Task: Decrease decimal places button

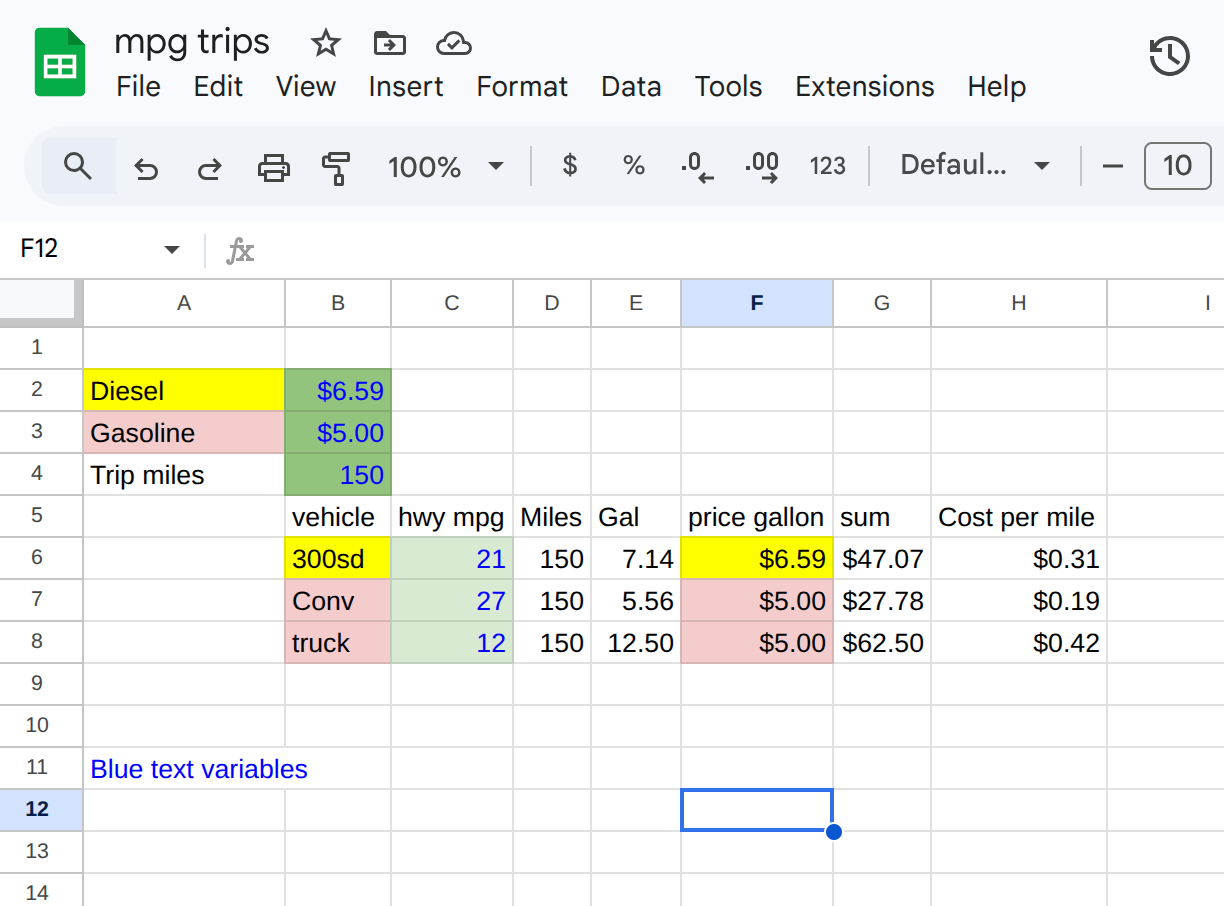Action: pyautogui.click(x=697, y=167)
